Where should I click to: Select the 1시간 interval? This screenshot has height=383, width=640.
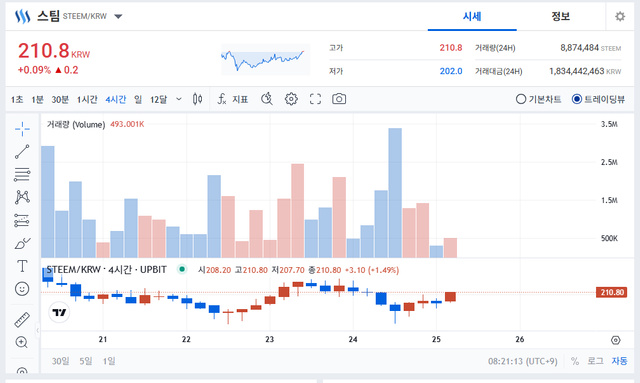point(87,99)
